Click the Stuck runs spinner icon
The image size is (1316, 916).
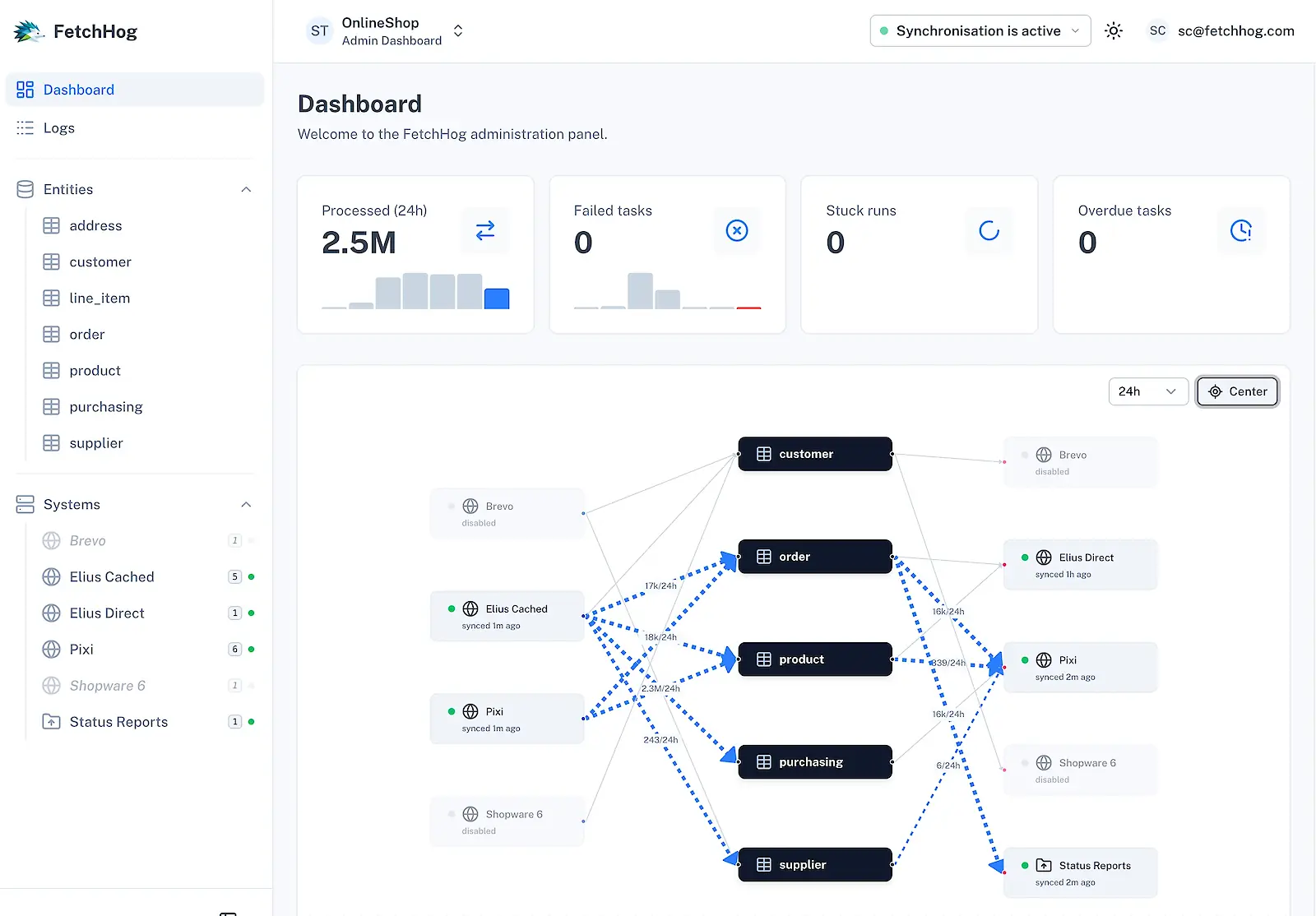989,230
